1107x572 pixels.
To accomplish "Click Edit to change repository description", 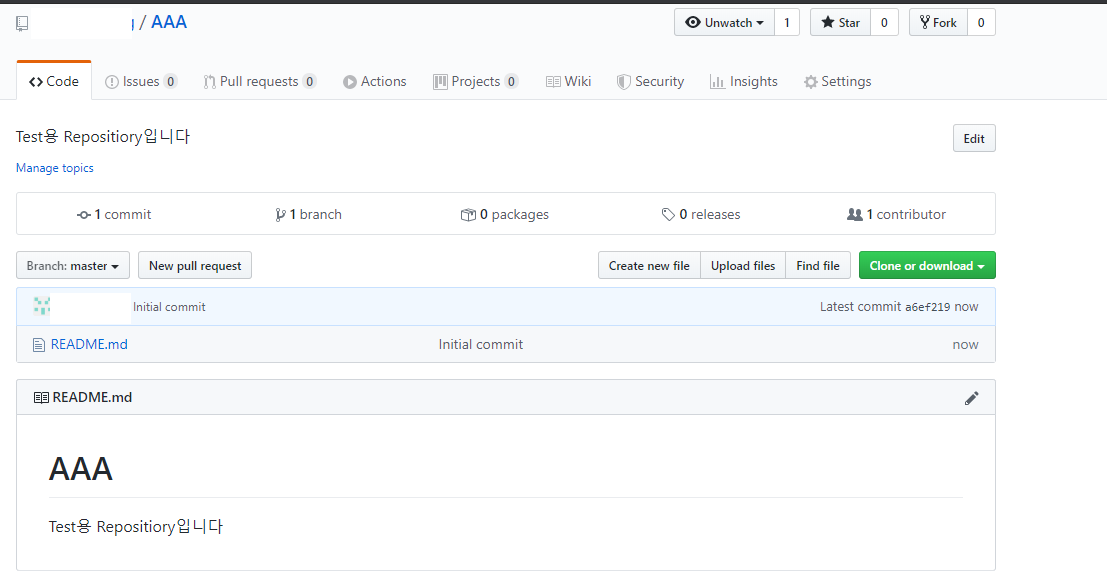I will tap(974, 138).
